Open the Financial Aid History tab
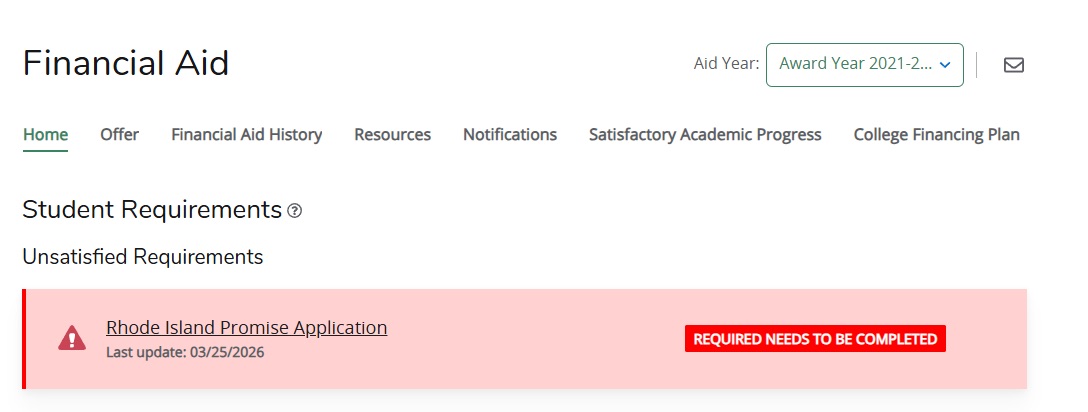 [246, 134]
